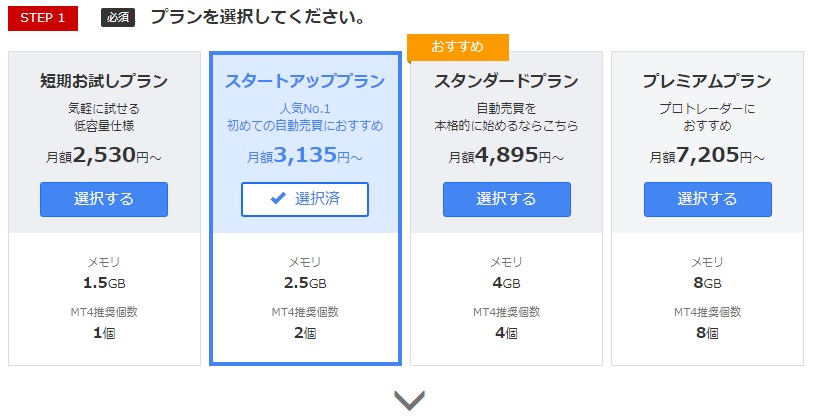Click the 月額3,135円 price text

tap(305, 155)
